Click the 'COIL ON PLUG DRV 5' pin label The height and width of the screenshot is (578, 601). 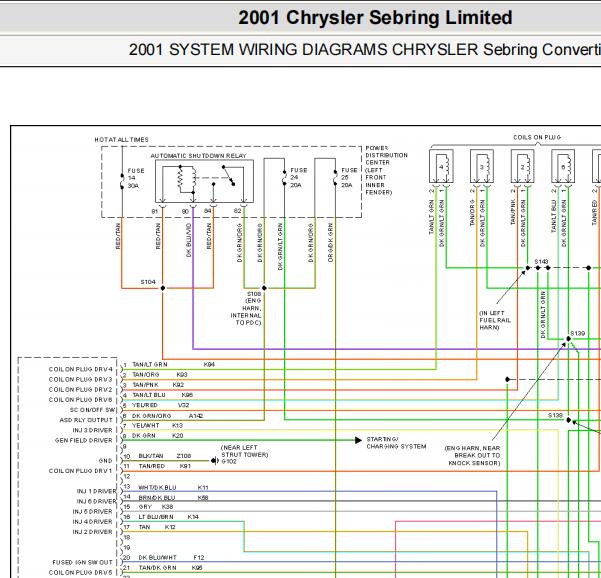pyautogui.click(x=81, y=572)
